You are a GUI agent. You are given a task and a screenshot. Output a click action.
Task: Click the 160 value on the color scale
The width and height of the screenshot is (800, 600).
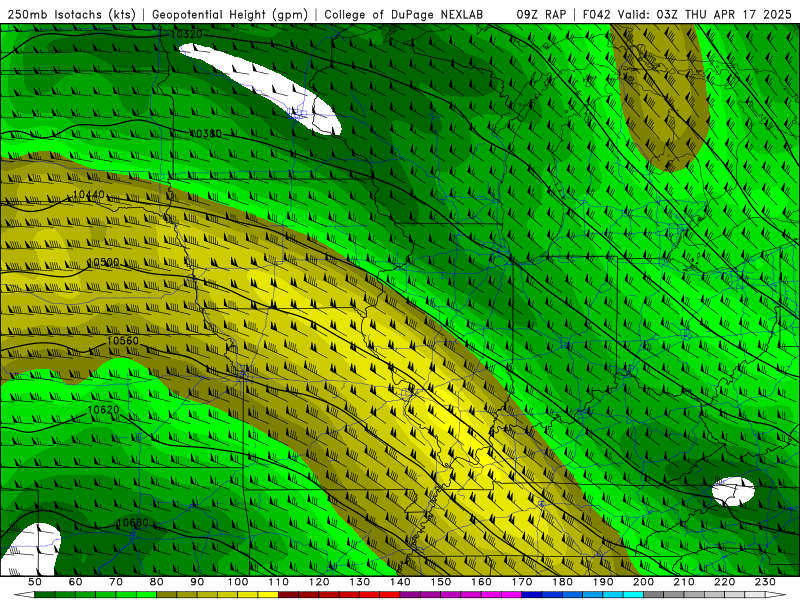481,582
